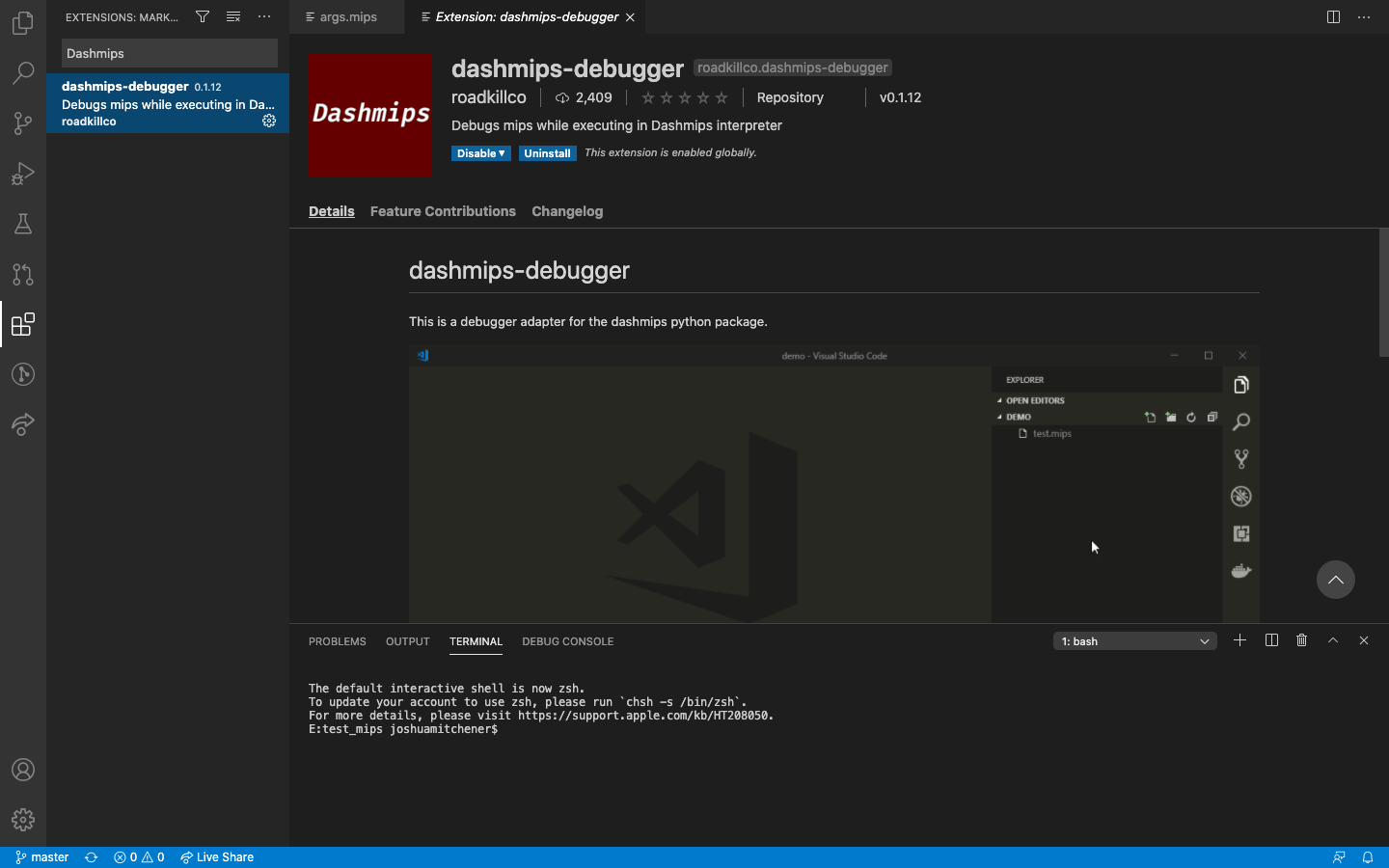
Task: Open the GitLens view in activity bar
Action: tap(23, 374)
